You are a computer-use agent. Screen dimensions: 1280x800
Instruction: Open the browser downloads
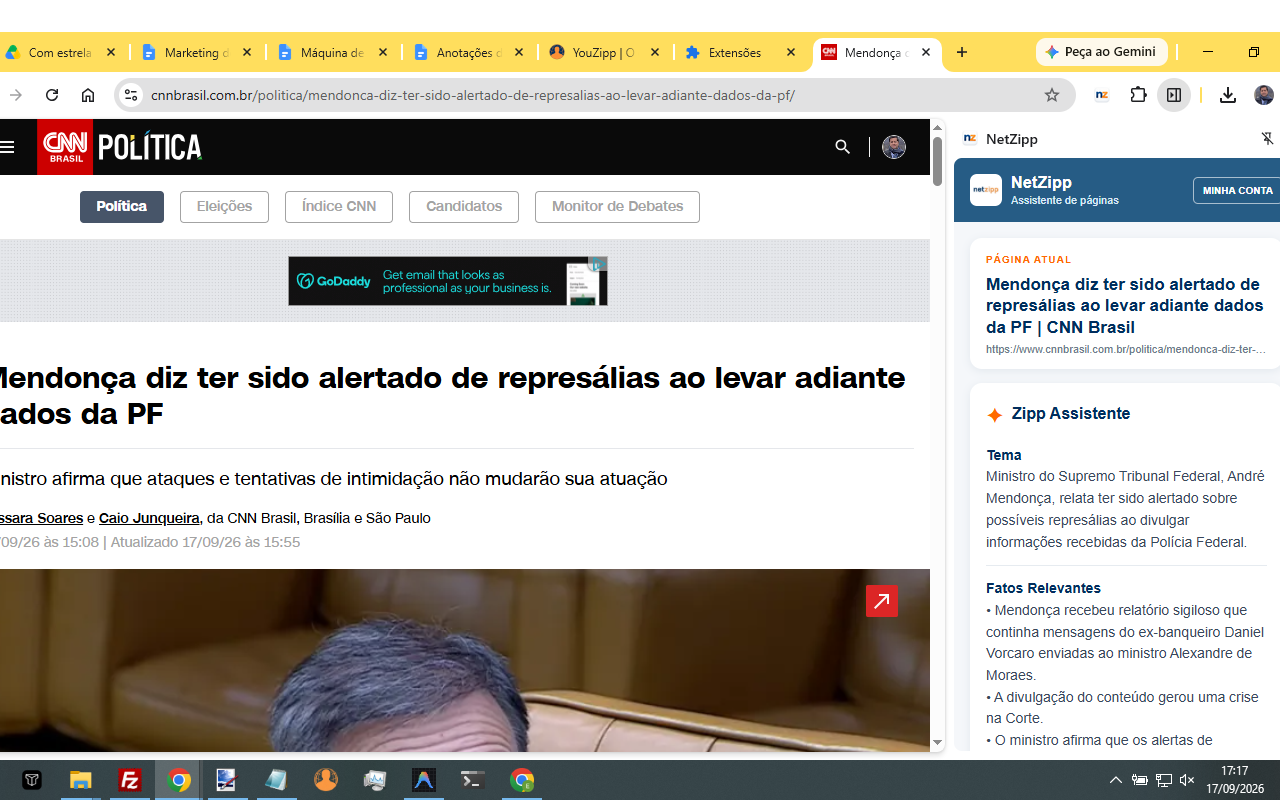[x=1228, y=95]
